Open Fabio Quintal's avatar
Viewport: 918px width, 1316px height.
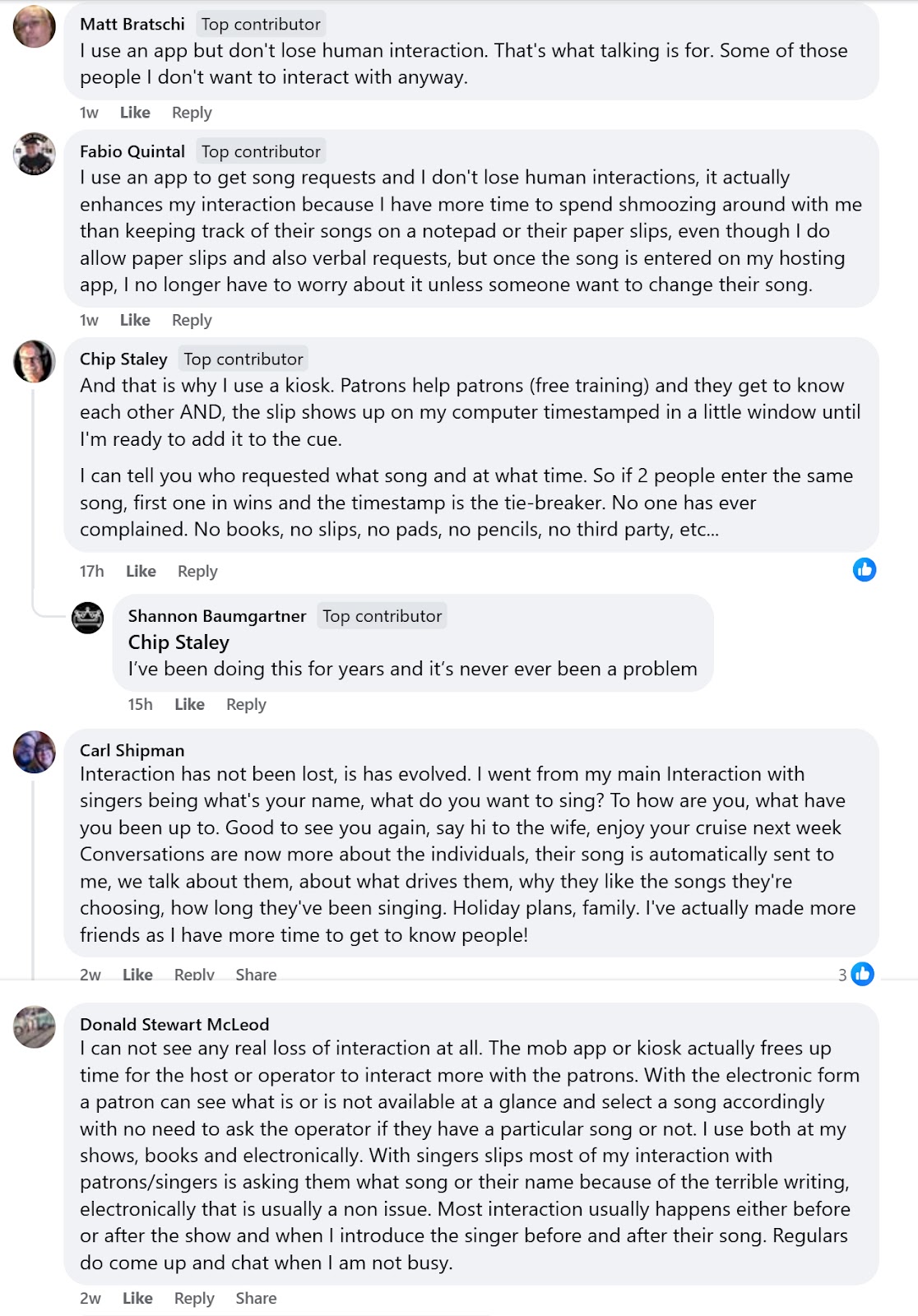pos(35,153)
